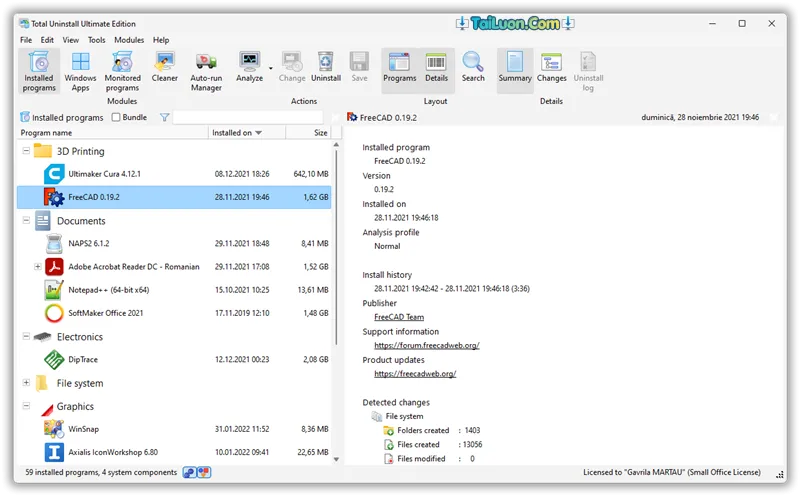
Task: Select Ultimaker Cura 4.12.1 program
Action: [x=174, y=174]
